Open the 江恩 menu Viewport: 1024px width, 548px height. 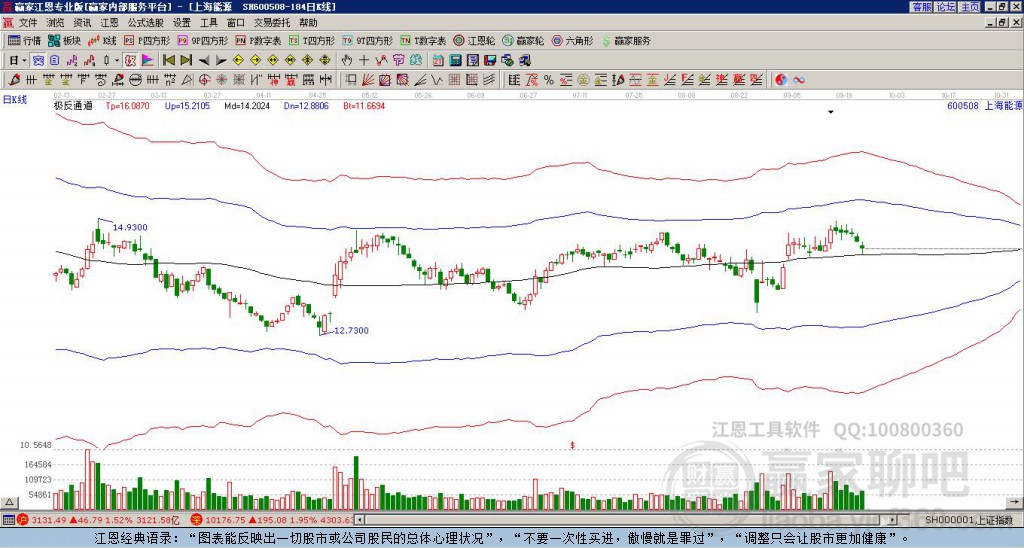tap(109, 23)
